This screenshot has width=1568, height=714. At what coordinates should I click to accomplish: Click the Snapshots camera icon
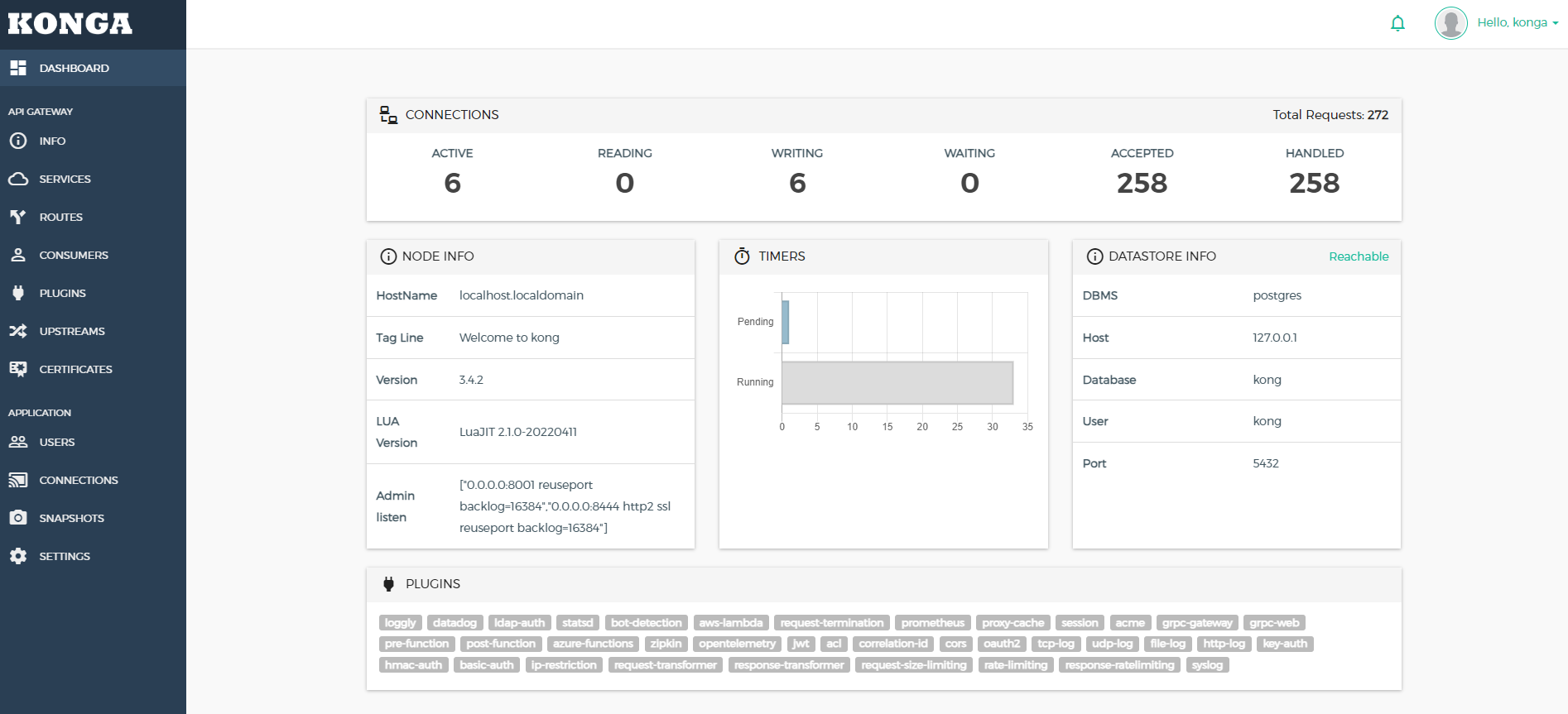pyautogui.click(x=18, y=518)
